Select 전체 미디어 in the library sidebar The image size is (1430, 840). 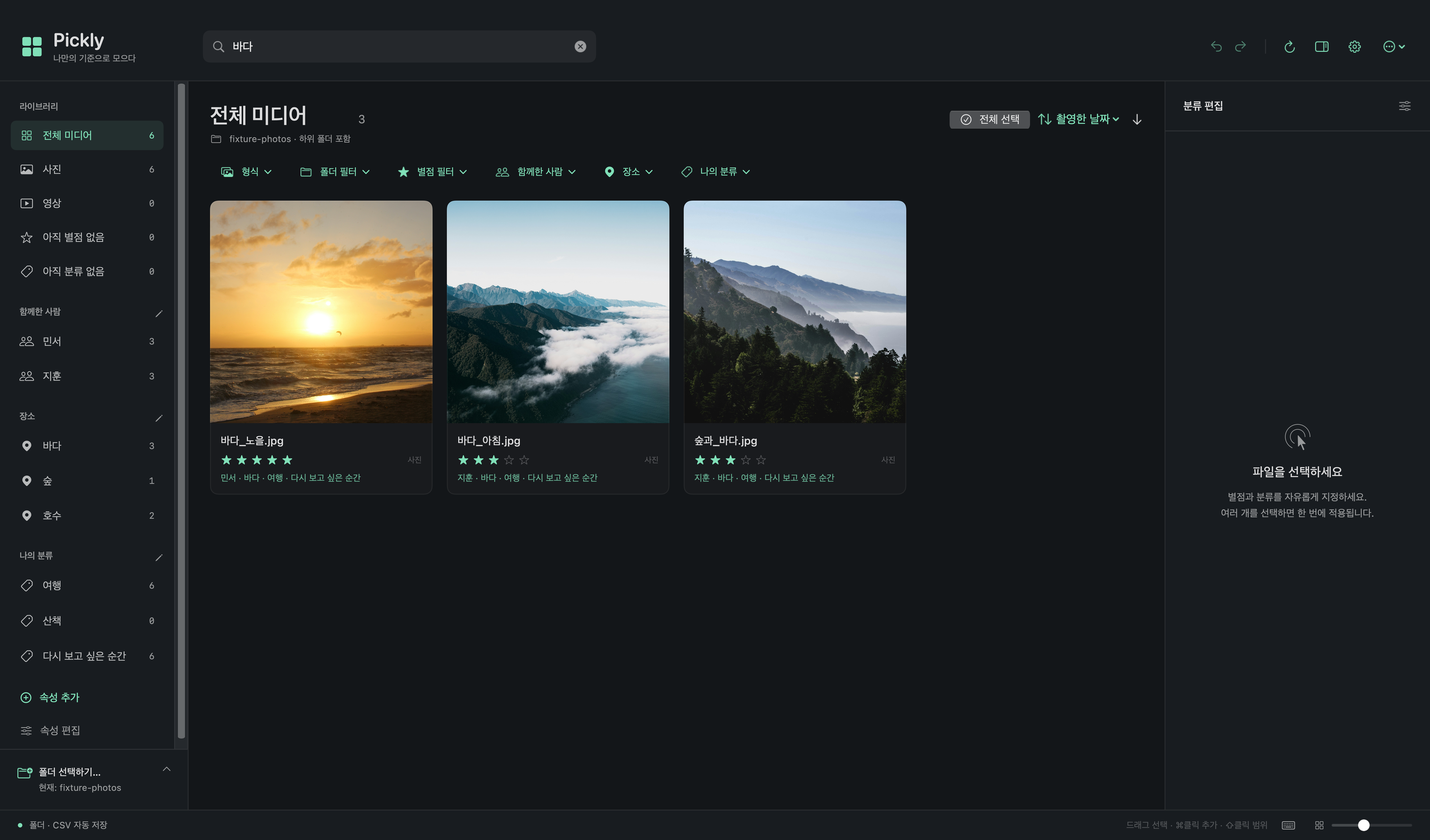click(87, 136)
